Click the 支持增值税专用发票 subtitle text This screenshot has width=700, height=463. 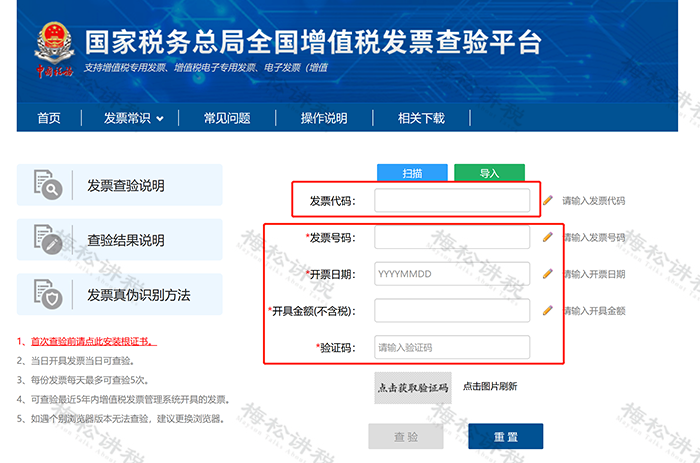tap(206, 67)
